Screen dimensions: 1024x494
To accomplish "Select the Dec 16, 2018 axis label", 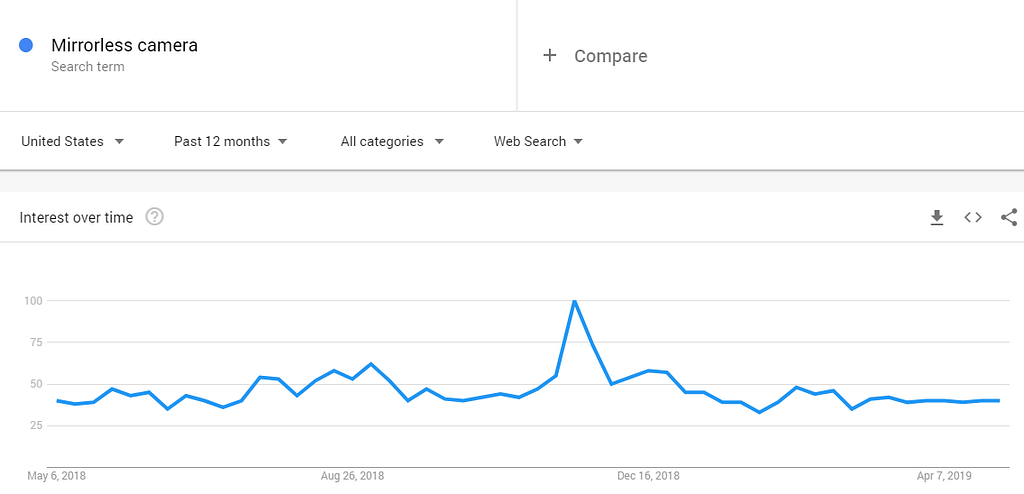I will (x=647, y=476).
